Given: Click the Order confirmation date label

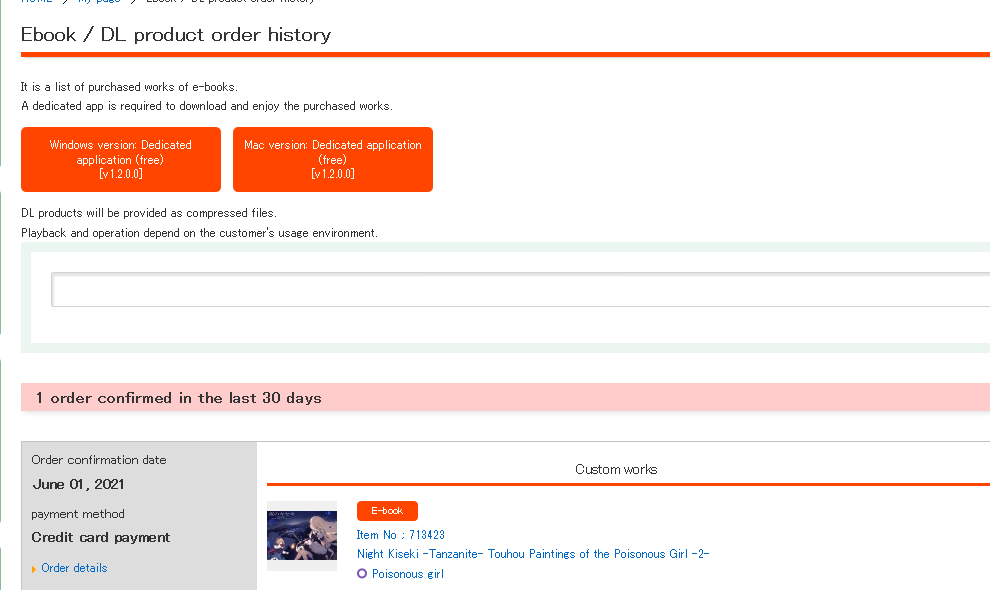Looking at the screenshot, I should pyautogui.click(x=99, y=460).
